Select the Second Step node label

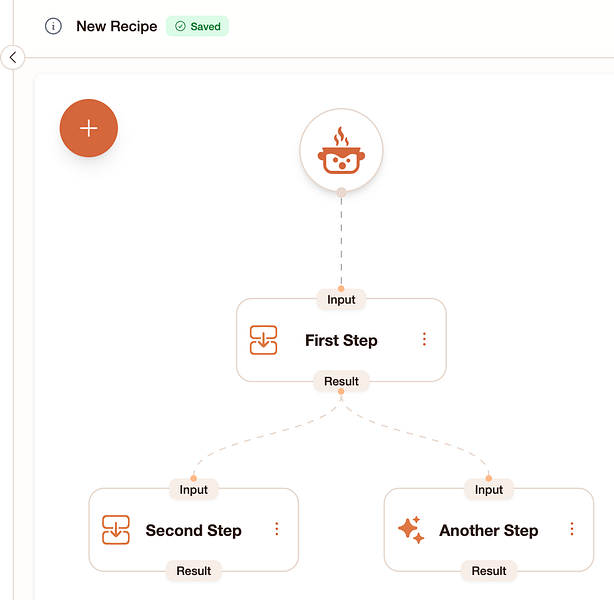193,530
